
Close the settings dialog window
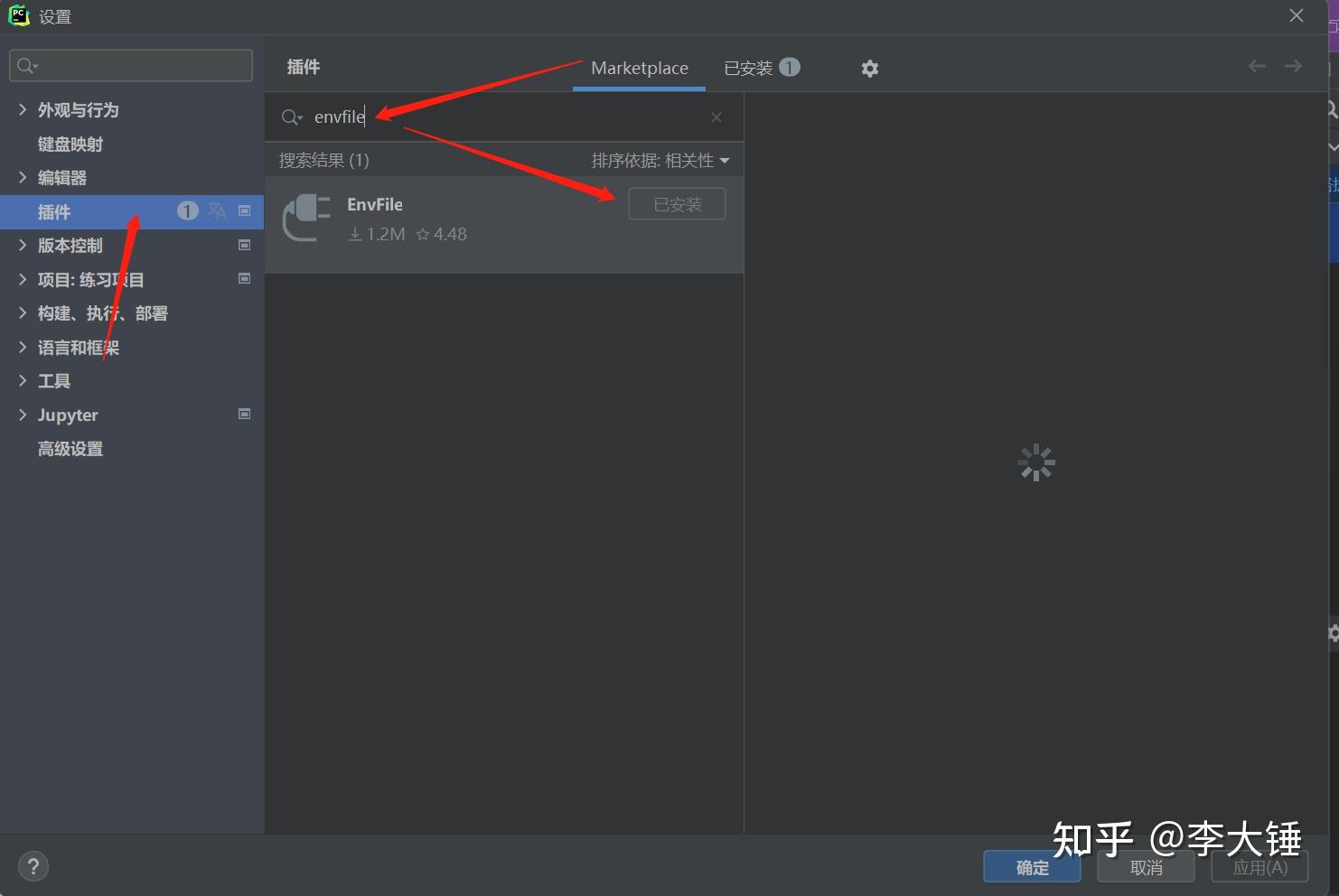click(x=1297, y=15)
